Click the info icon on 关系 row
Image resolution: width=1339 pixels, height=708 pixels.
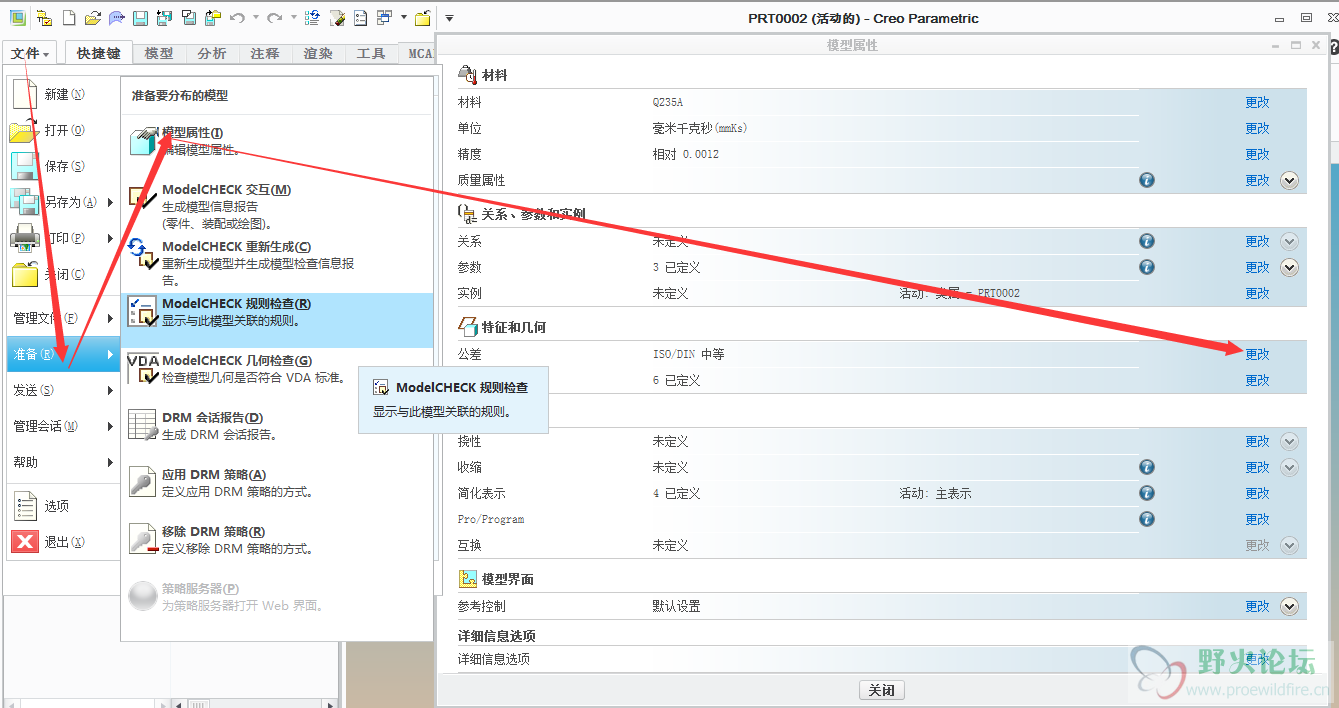click(1147, 241)
